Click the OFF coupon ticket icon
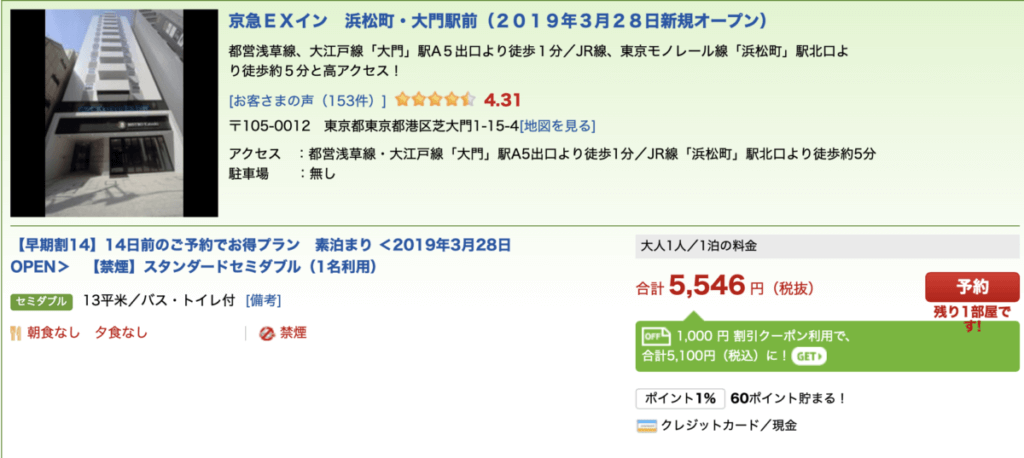The image size is (1024, 458). point(655,336)
